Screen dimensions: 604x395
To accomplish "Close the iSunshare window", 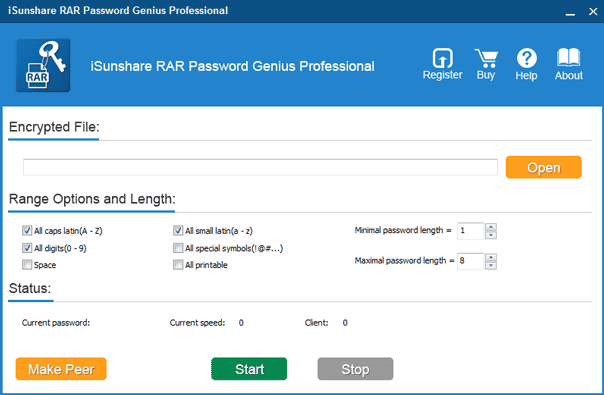I will tap(593, 12).
